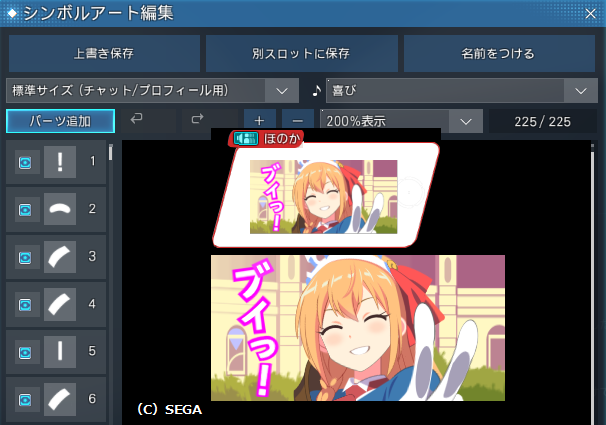Toggle visibility eye of layer 3
The height and width of the screenshot is (425, 606).
point(26,257)
